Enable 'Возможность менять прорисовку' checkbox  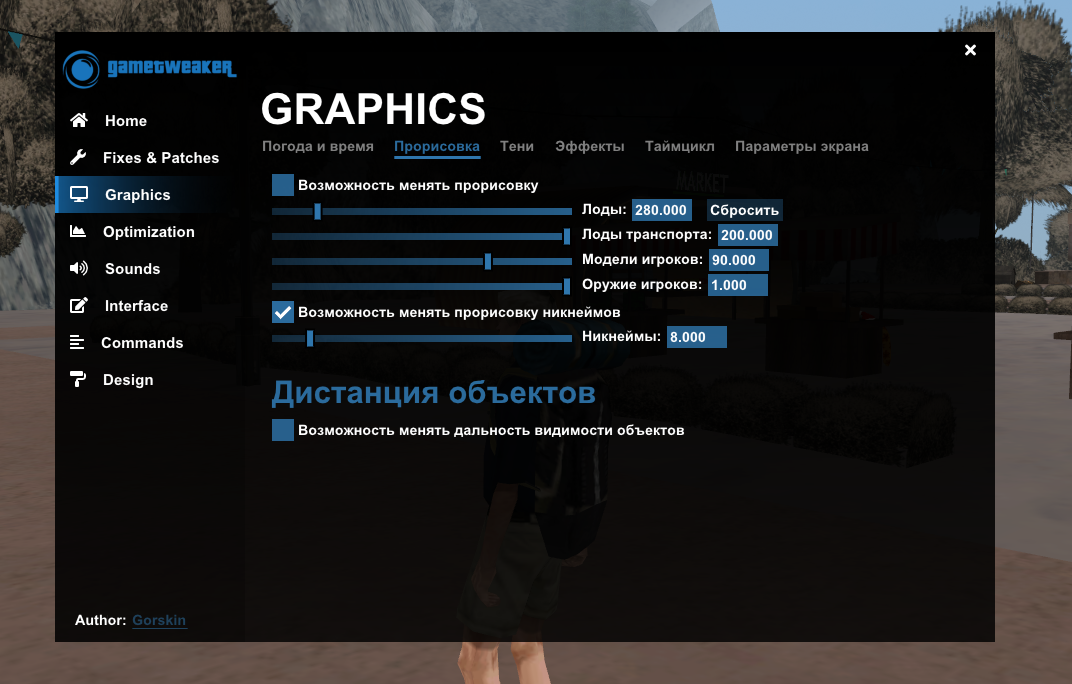tap(283, 185)
